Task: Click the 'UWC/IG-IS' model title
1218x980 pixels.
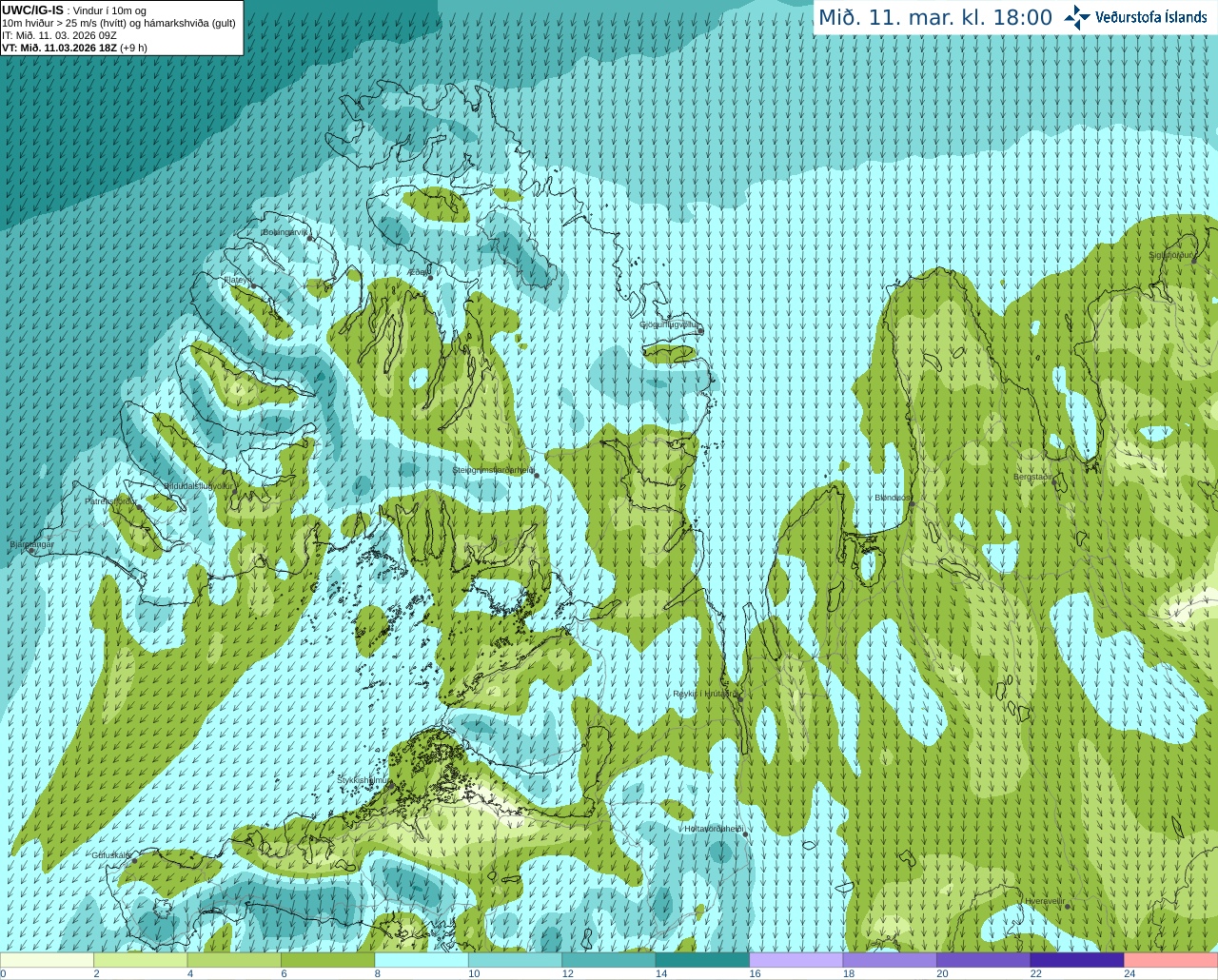Action: tap(32, 10)
